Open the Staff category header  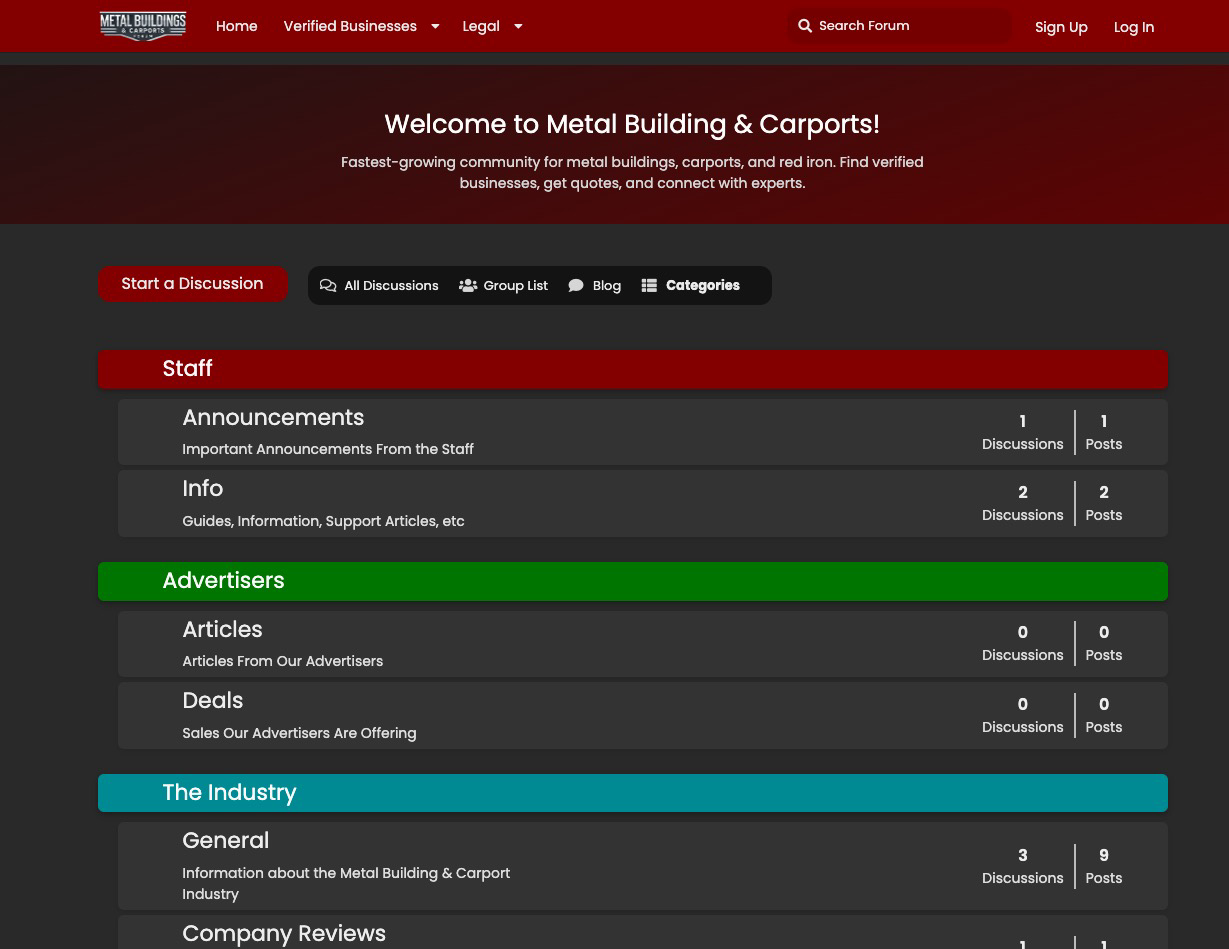tap(633, 369)
